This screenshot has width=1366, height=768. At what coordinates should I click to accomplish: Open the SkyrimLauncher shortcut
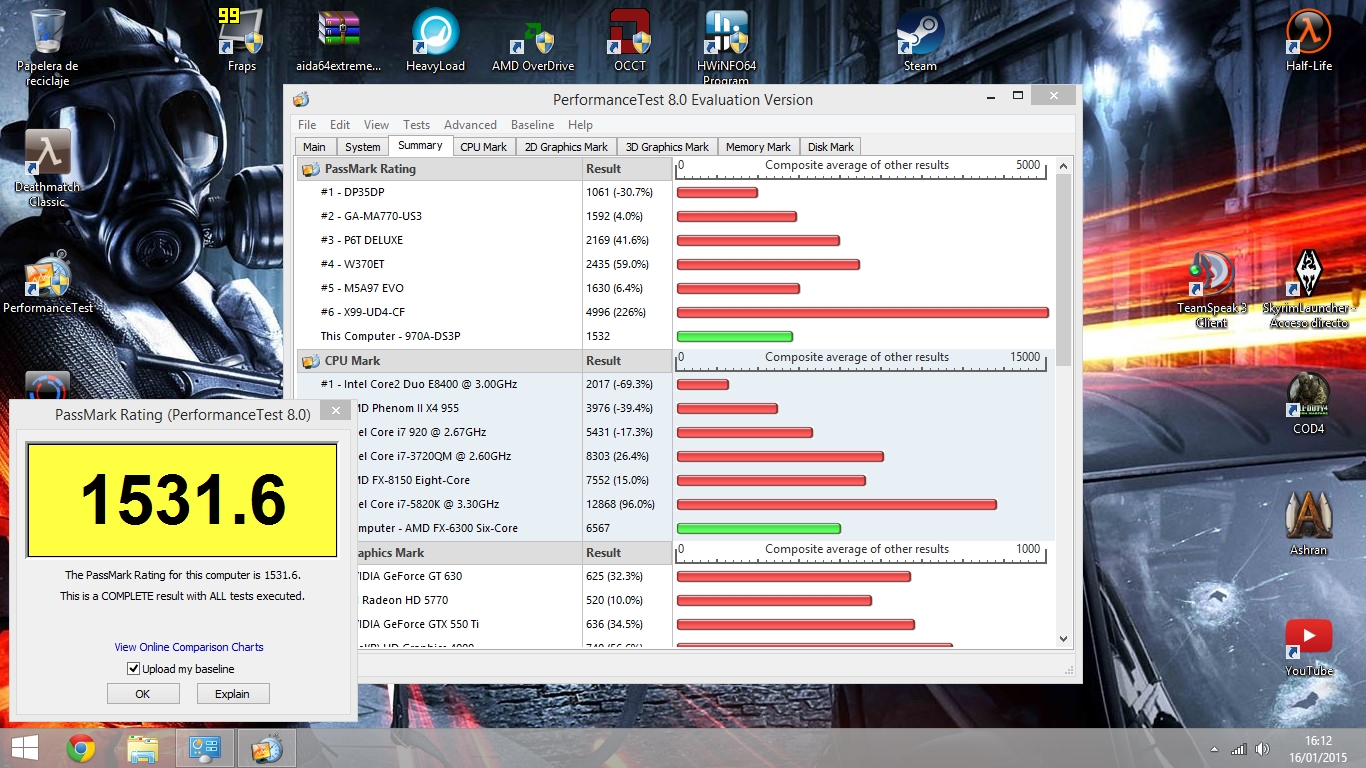tap(1309, 290)
